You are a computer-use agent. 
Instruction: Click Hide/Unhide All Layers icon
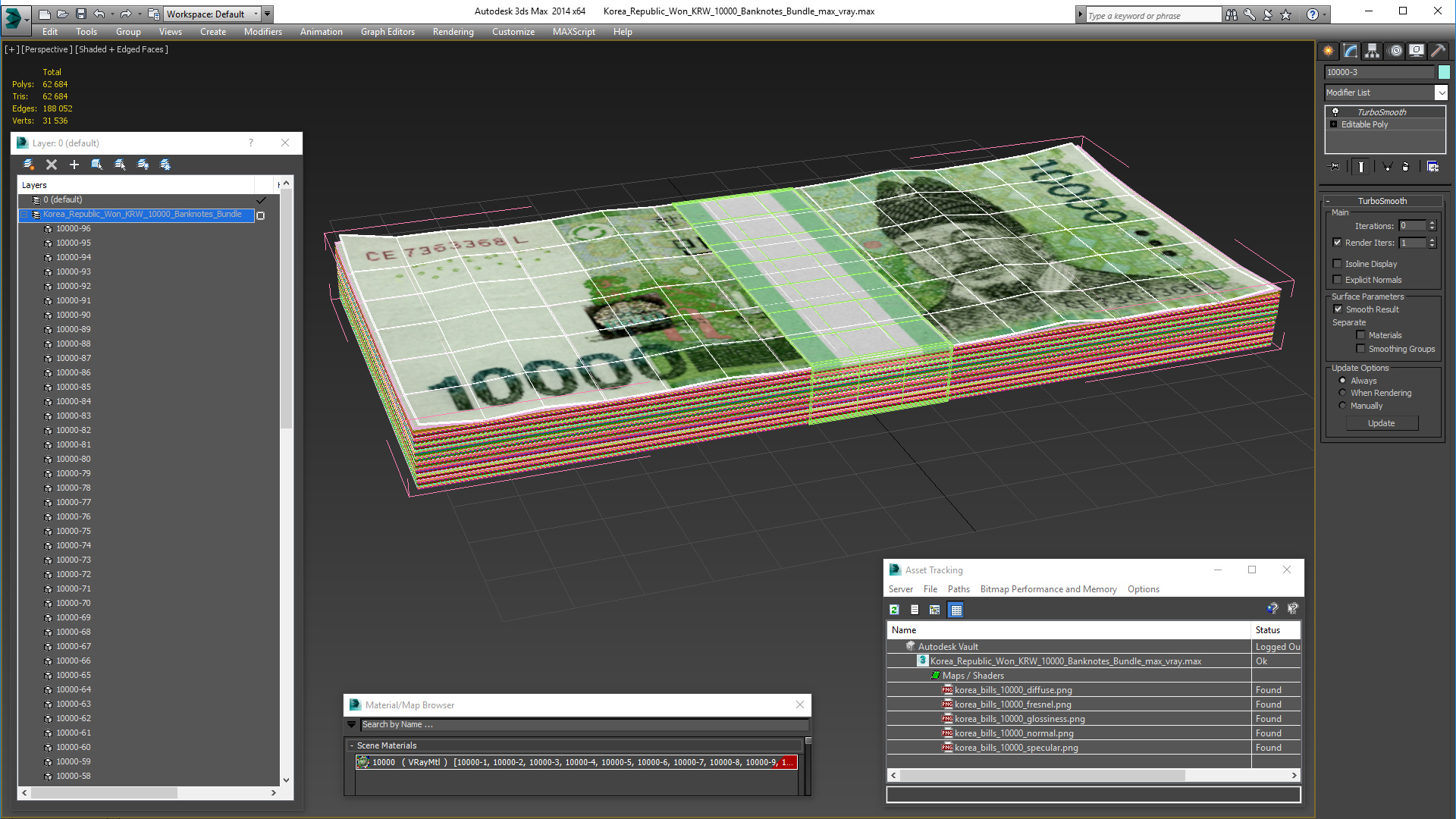(143, 165)
